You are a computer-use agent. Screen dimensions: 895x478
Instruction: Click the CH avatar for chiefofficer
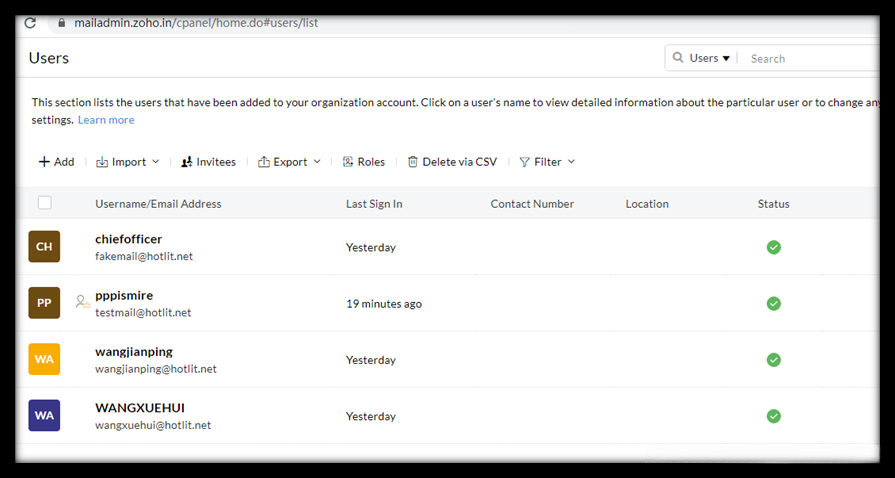coord(44,247)
